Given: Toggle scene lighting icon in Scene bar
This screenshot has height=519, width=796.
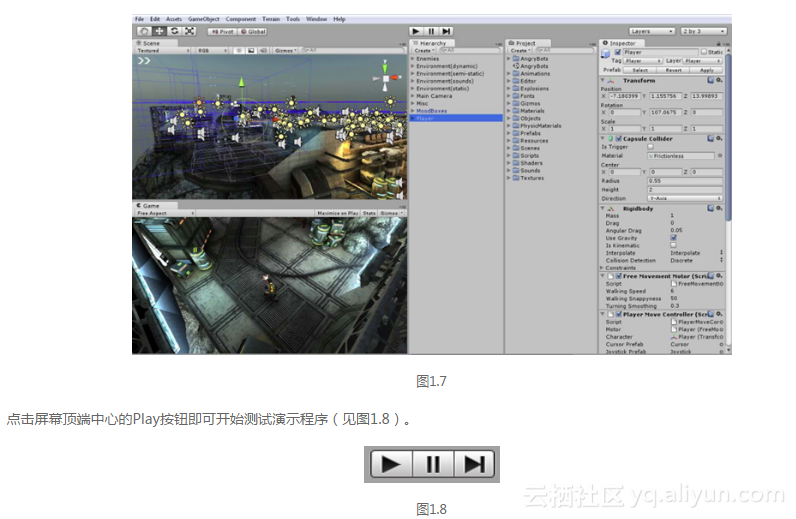Looking at the screenshot, I should point(239,51).
